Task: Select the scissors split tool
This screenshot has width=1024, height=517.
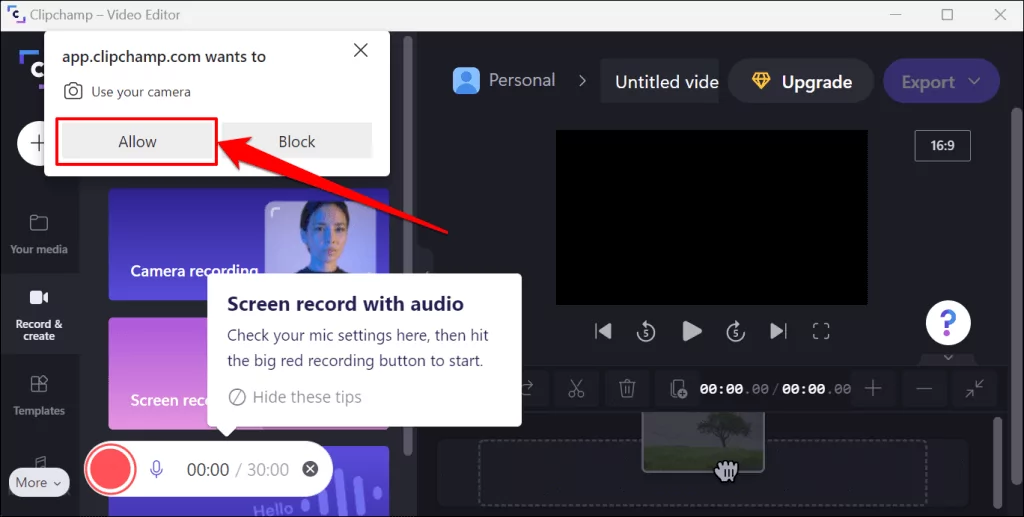Action: click(x=575, y=389)
